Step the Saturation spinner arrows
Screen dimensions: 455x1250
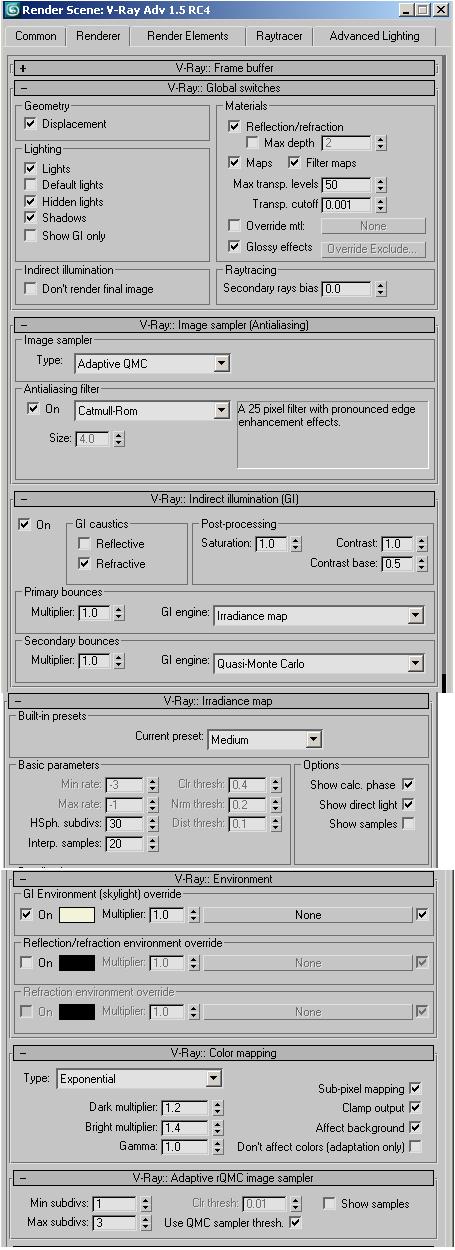[x=295, y=544]
